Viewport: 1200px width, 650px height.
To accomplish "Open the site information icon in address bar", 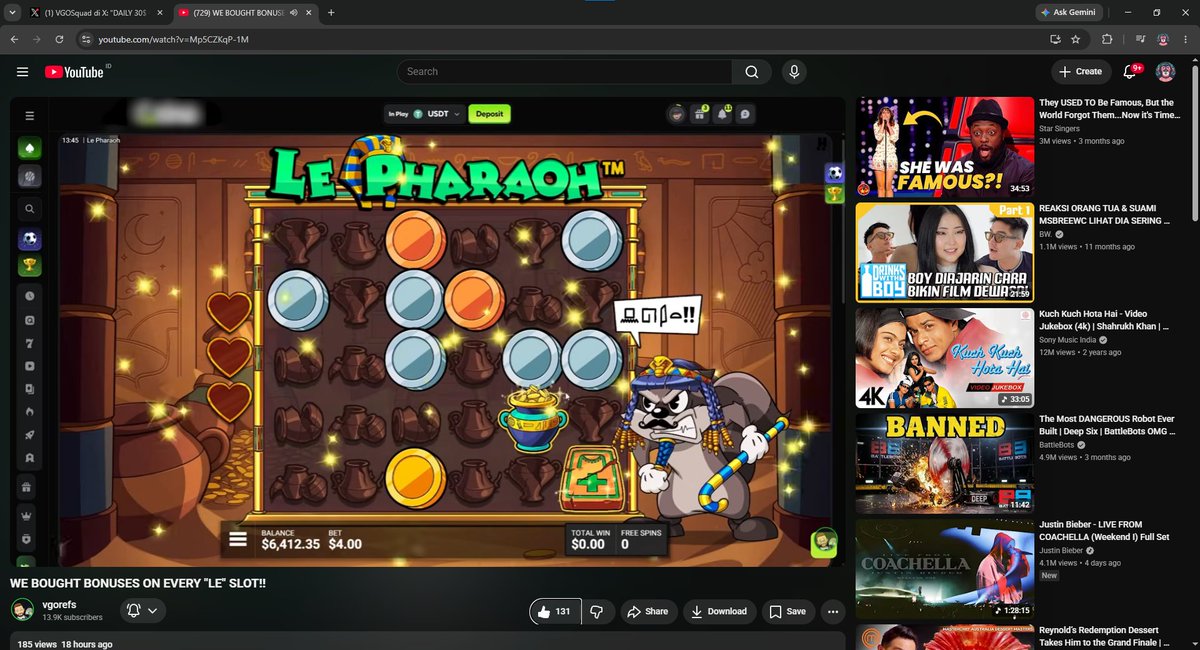I will [x=87, y=39].
